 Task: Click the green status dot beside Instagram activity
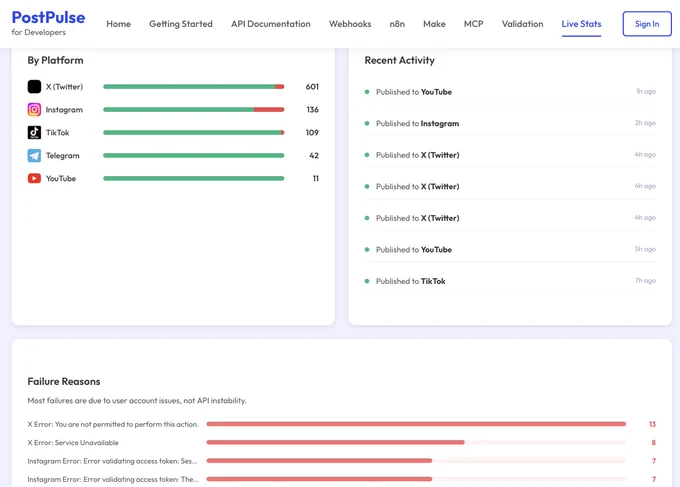click(x=367, y=123)
